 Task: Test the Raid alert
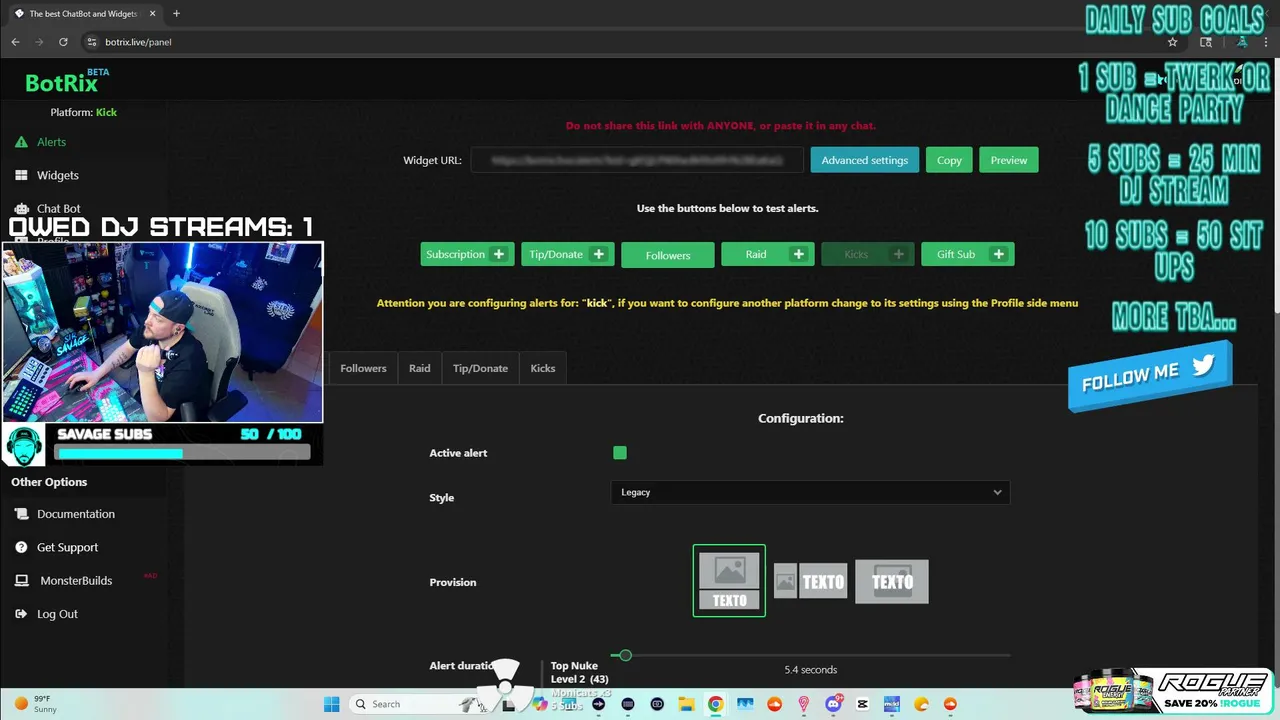click(x=755, y=254)
